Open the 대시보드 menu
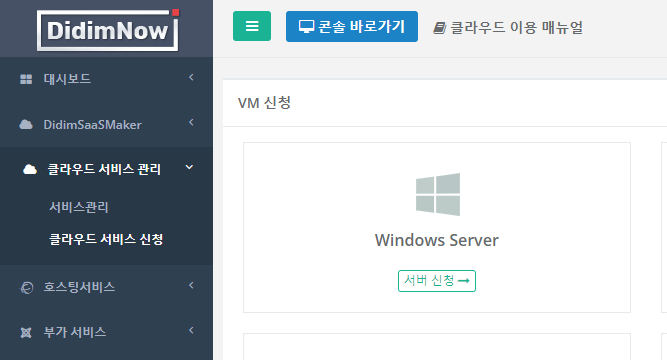 click(106, 79)
